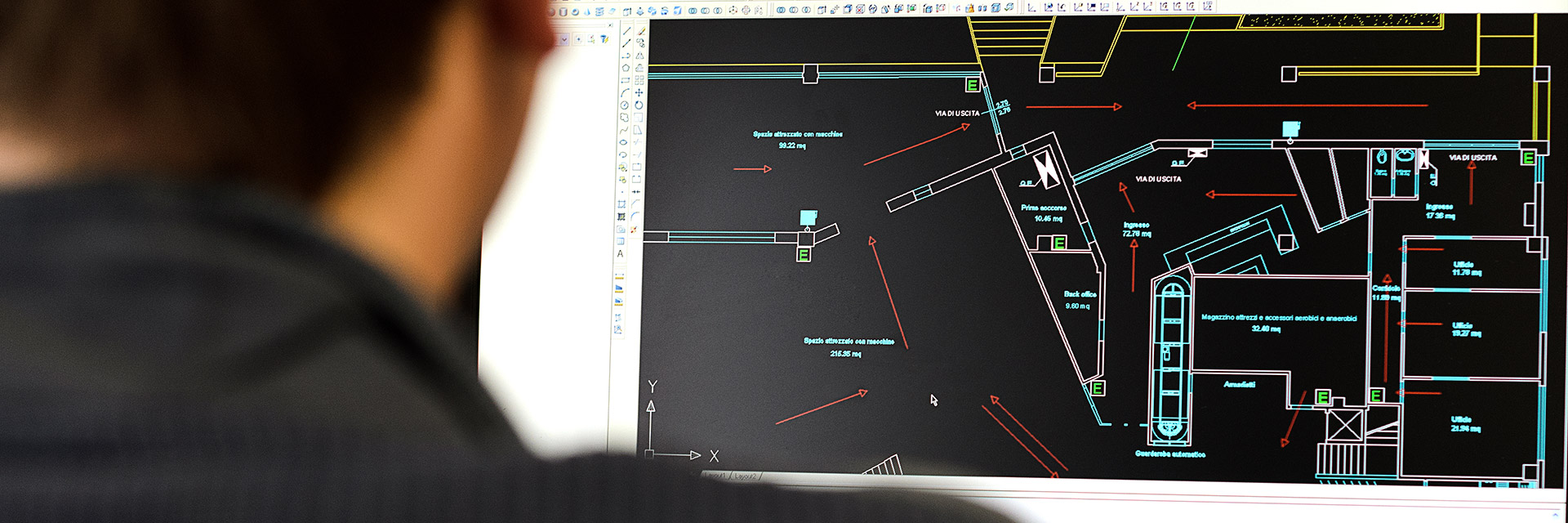The height and width of the screenshot is (523, 1568).
Task: Click Subtract icon in Solid Editing toolbar
Action: coord(793,10)
